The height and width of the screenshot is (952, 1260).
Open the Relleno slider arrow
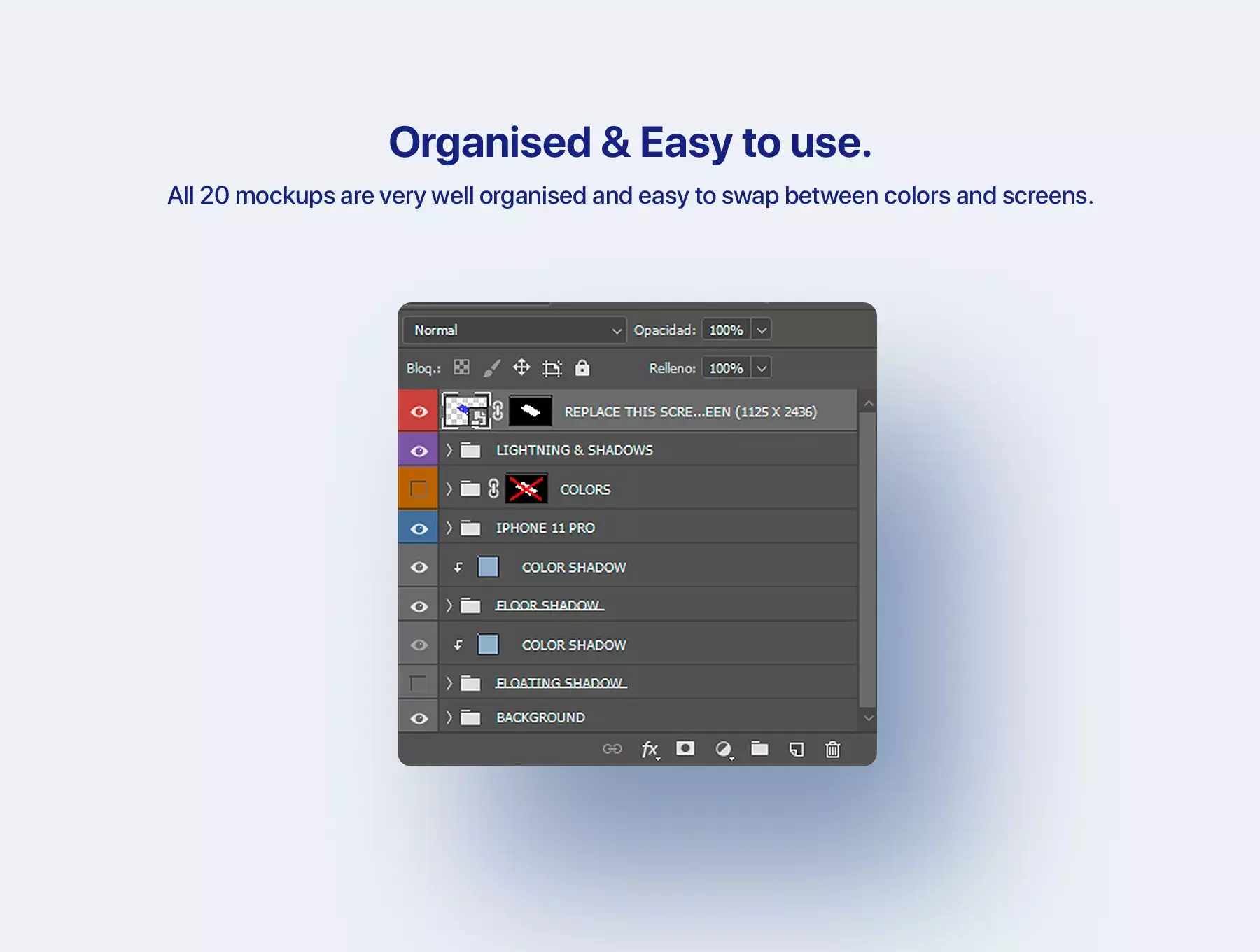762,367
